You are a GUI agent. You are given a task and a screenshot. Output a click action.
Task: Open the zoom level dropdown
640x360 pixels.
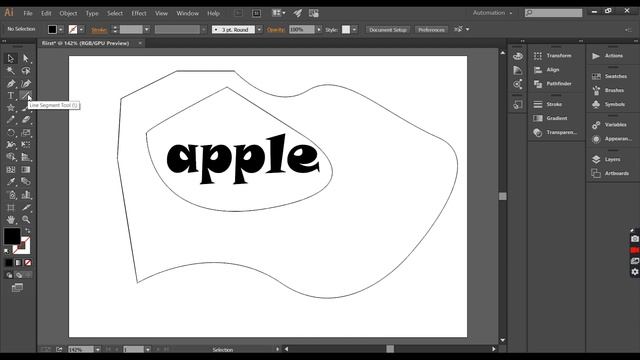[x=98, y=349]
